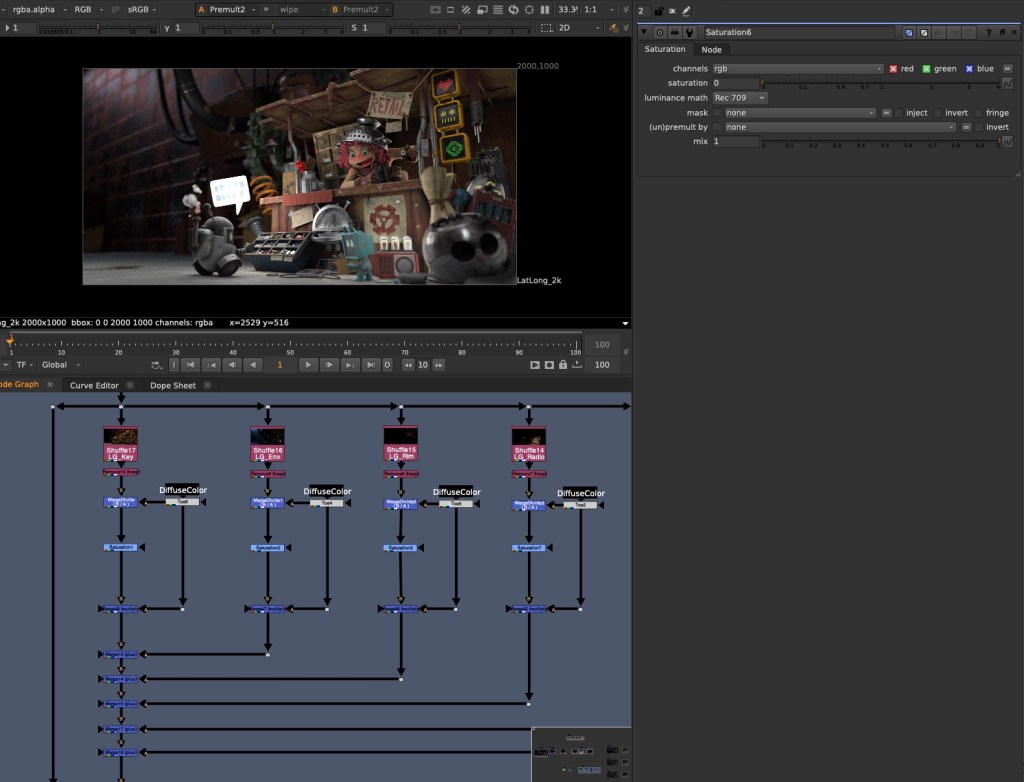Collapse the Saturation6 panel with disclosure triangle
1024x782 pixels.
tap(645, 33)
